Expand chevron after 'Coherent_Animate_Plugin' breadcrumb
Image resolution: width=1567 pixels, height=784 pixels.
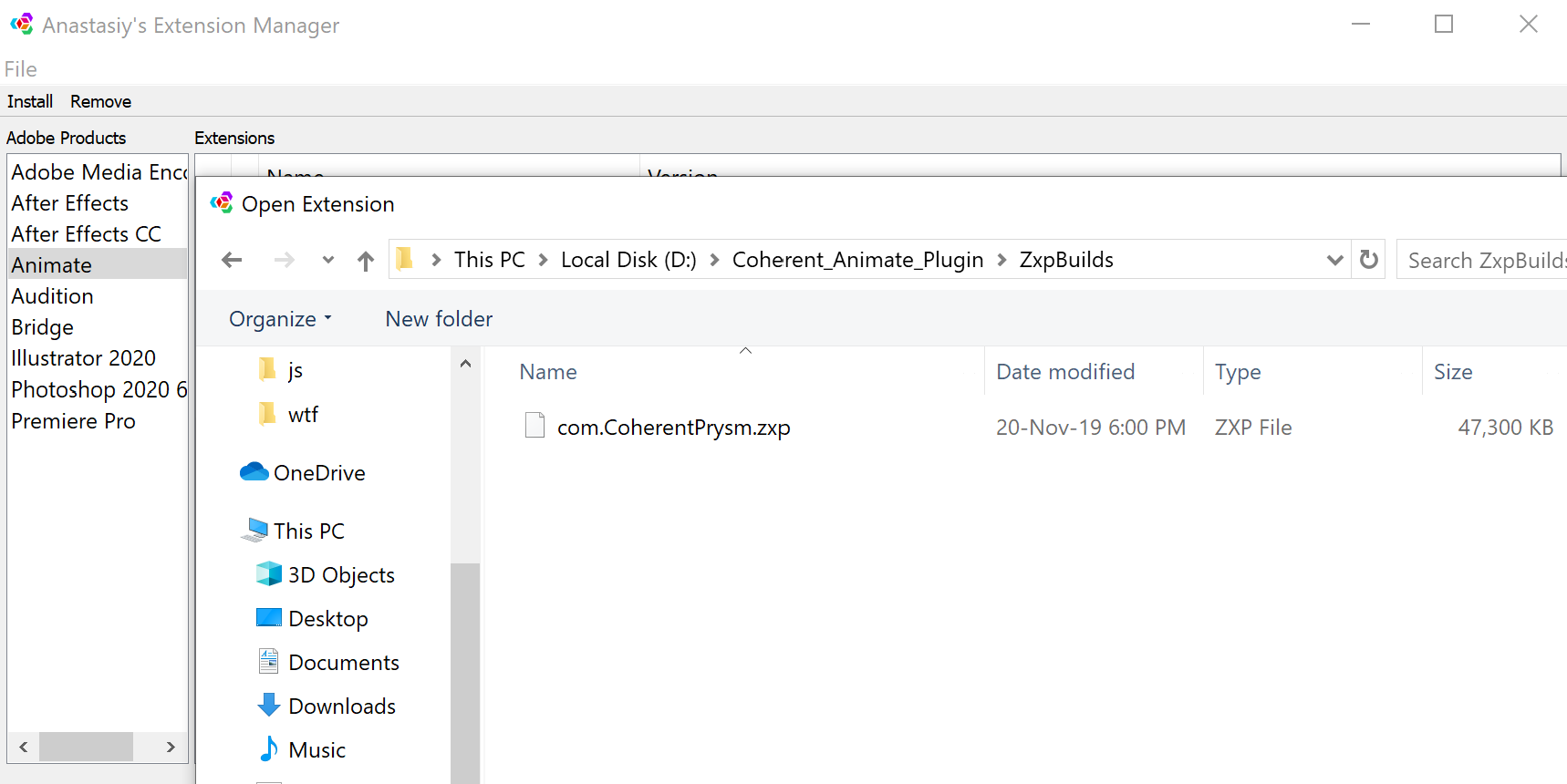pyautogui.click(x=1001, y=261)
